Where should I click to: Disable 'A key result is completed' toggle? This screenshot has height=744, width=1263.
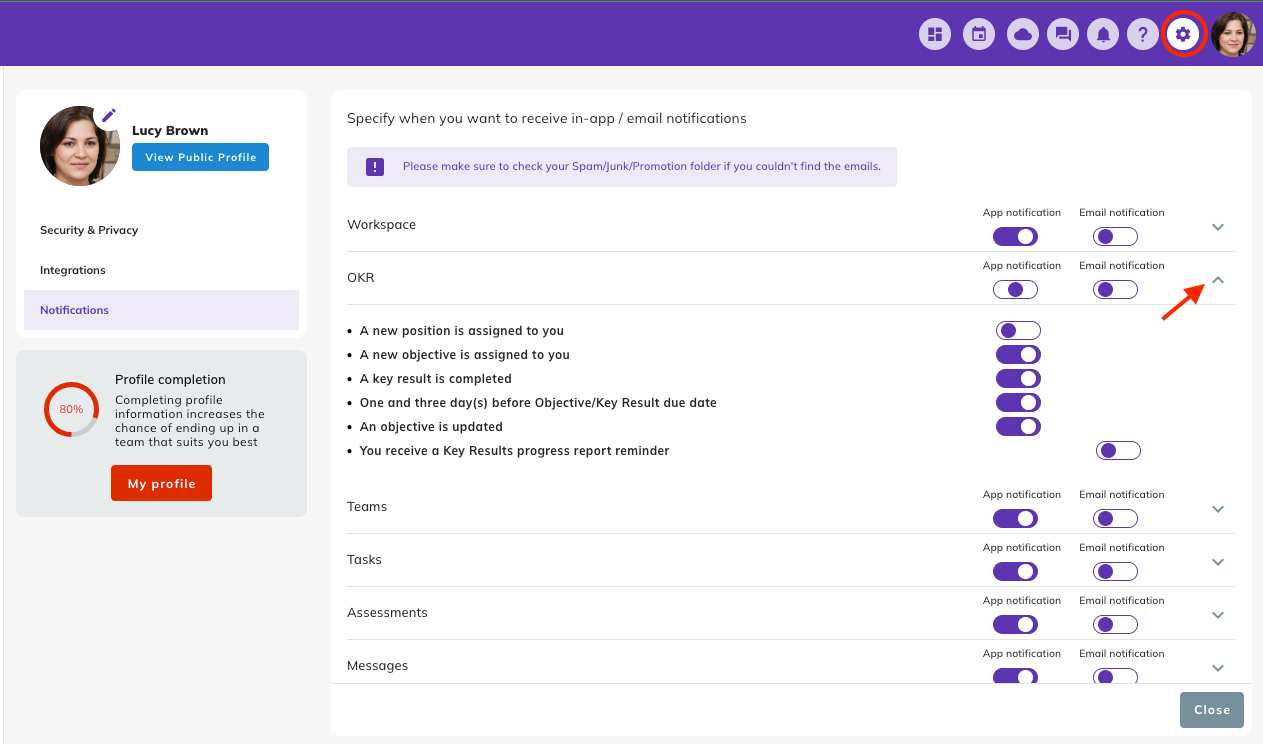click(x=1018, y=379)
